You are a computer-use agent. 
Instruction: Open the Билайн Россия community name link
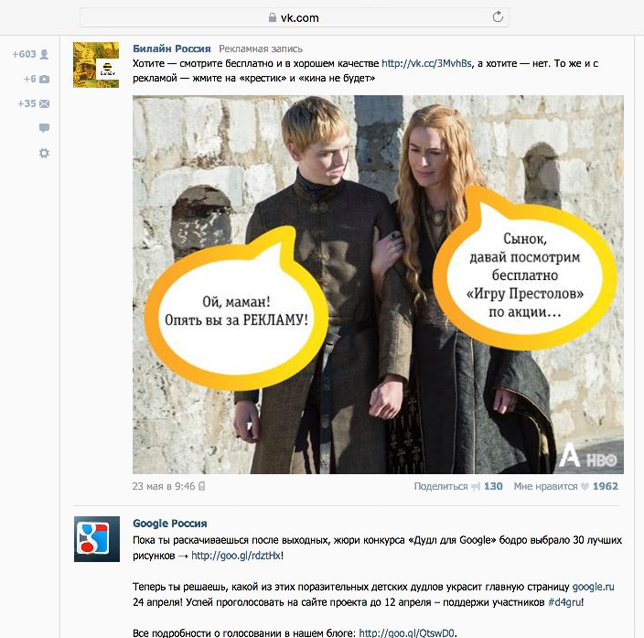[x=172, y=49]
